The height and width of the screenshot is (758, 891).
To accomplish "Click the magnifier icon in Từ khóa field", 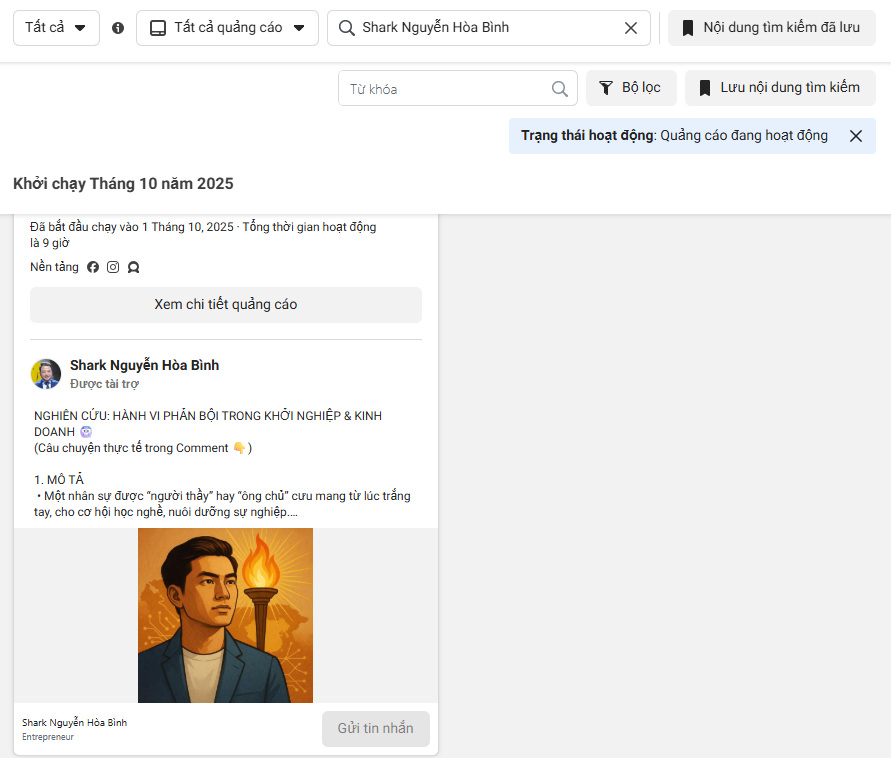I will pyautogui.click(x=560, y=89).
